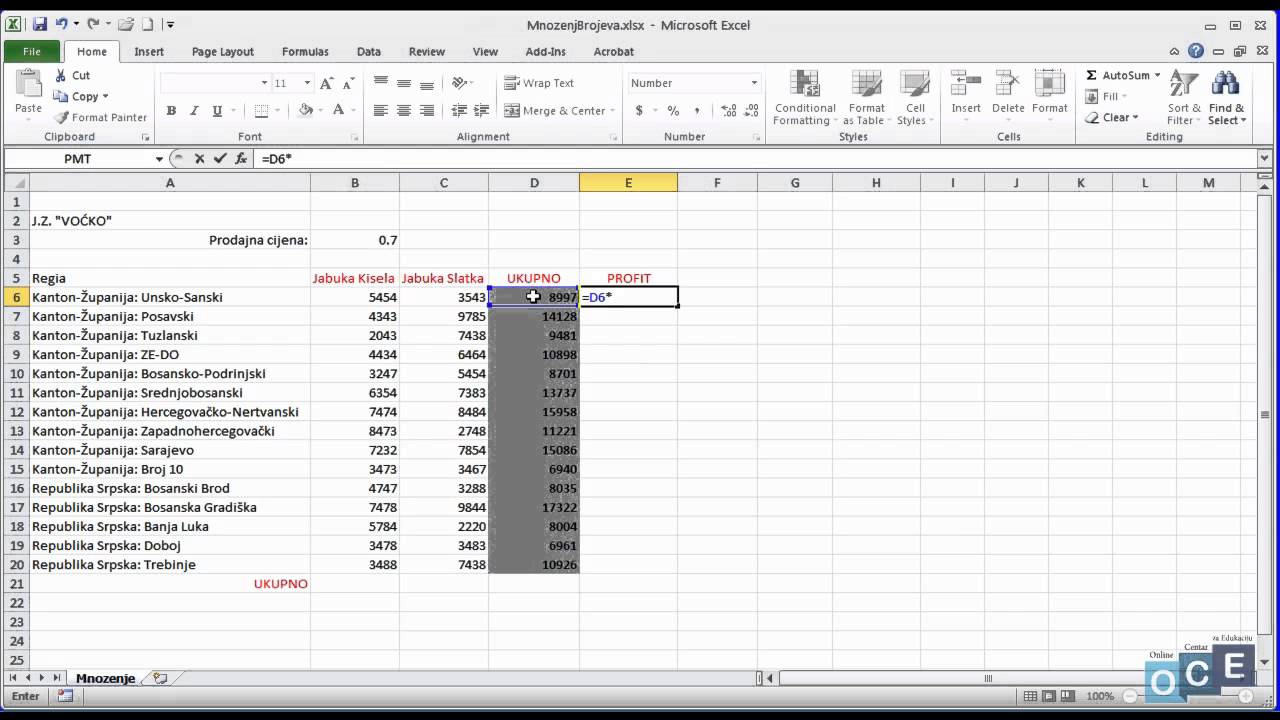
Task: Toggle Underline formatting
Action: 217,111
